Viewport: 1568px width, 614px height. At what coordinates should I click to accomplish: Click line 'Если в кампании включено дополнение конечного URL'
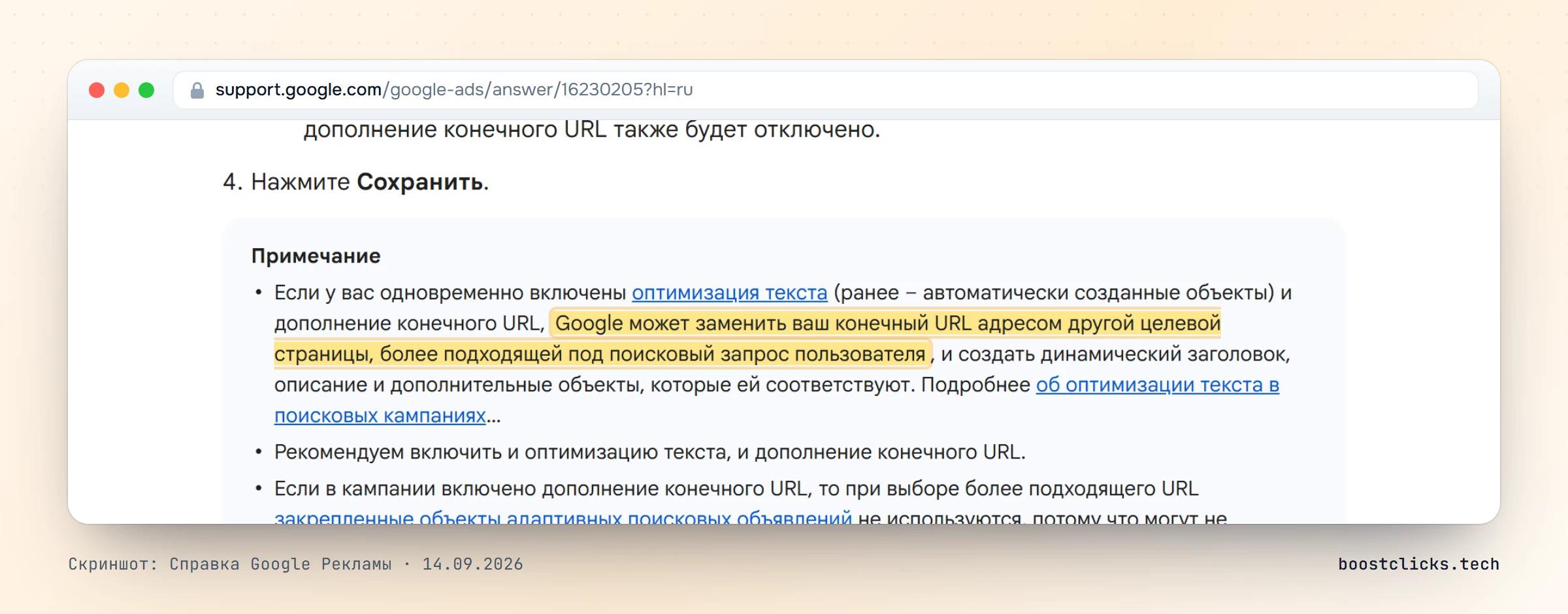point(542,489)
